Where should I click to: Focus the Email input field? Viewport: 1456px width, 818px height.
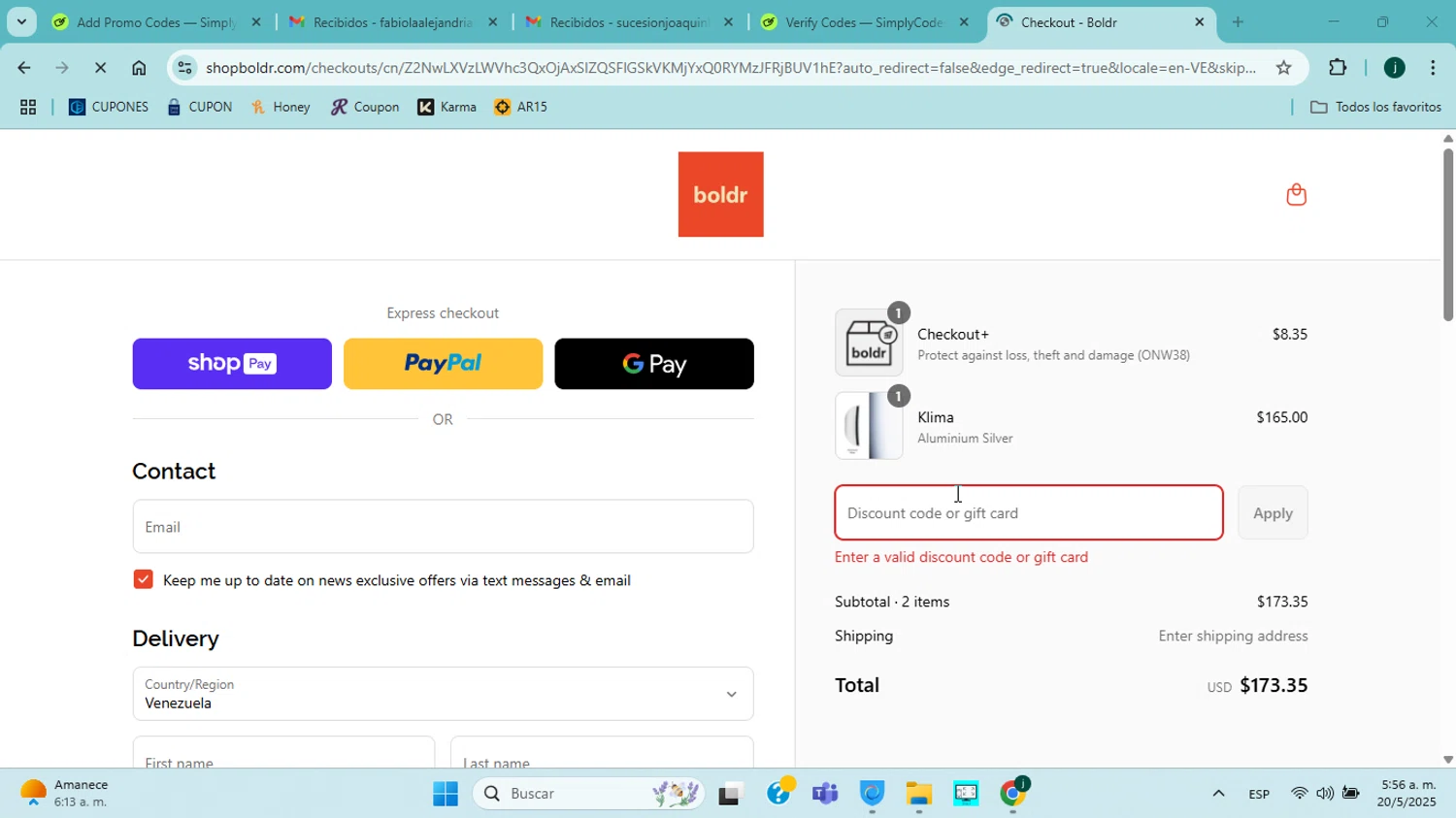tap(443, 527)
